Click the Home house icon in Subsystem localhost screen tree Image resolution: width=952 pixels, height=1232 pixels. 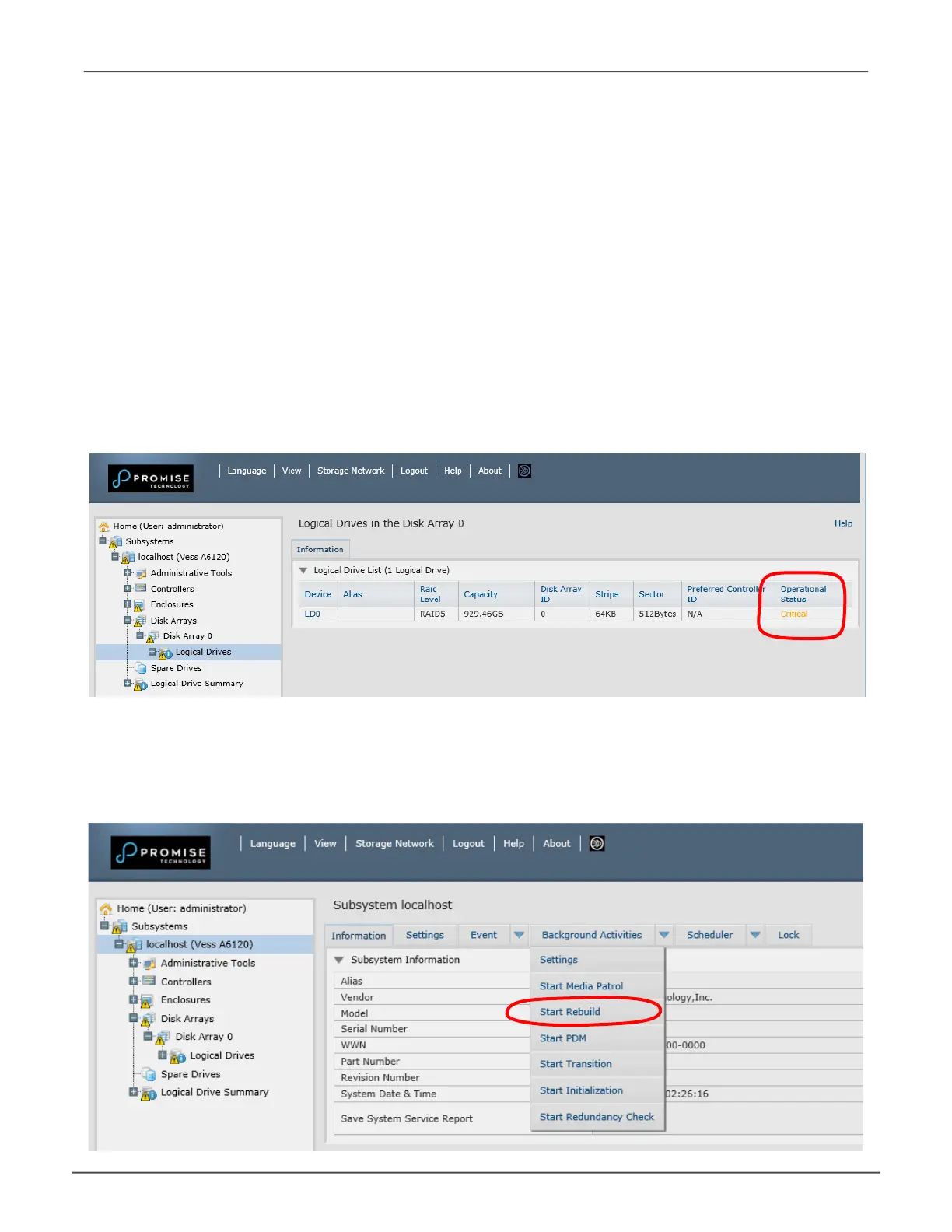[x=106, y=908]
